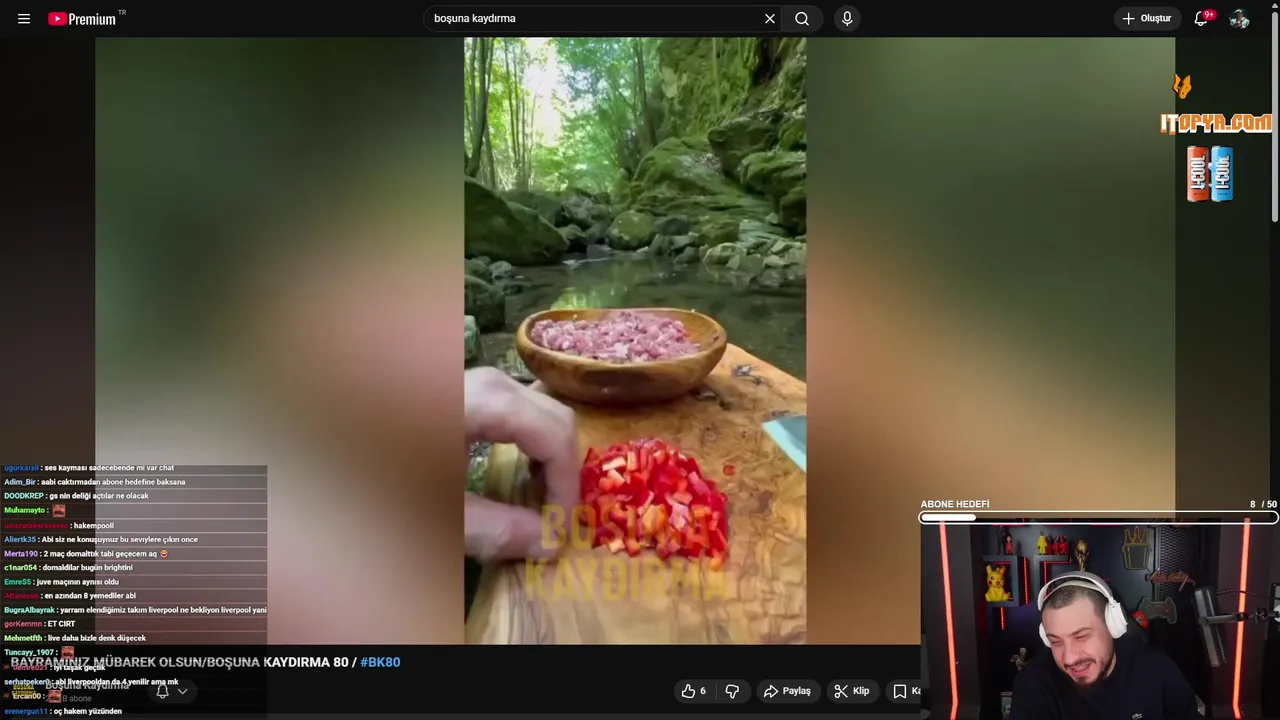The image size is (1280, 720).
Task: Save the video with the bookmark icon
Action: pyautogui.click(x=902, y=691)
